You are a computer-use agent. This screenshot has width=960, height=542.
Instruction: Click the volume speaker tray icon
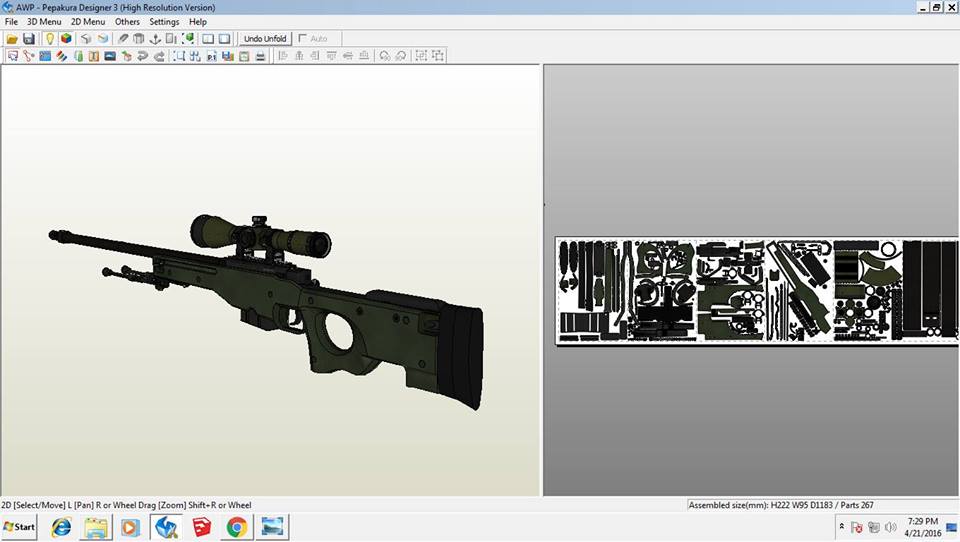click(x=891, y=527)
